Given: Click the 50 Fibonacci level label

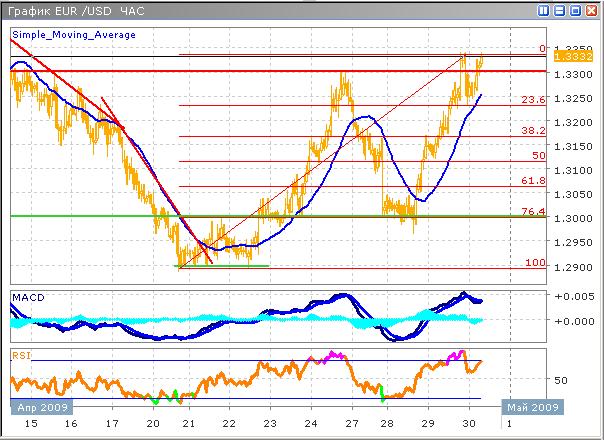Looking at the screenshot, I should [538, 156].
